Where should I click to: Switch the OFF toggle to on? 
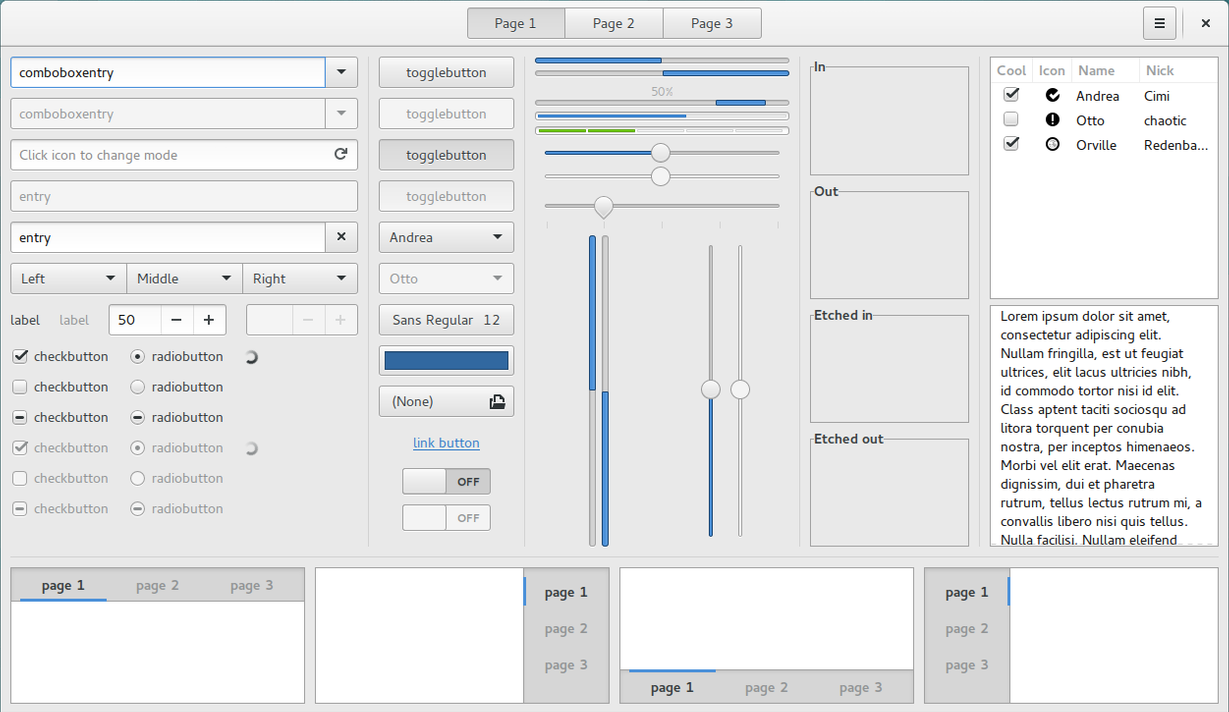446,481
